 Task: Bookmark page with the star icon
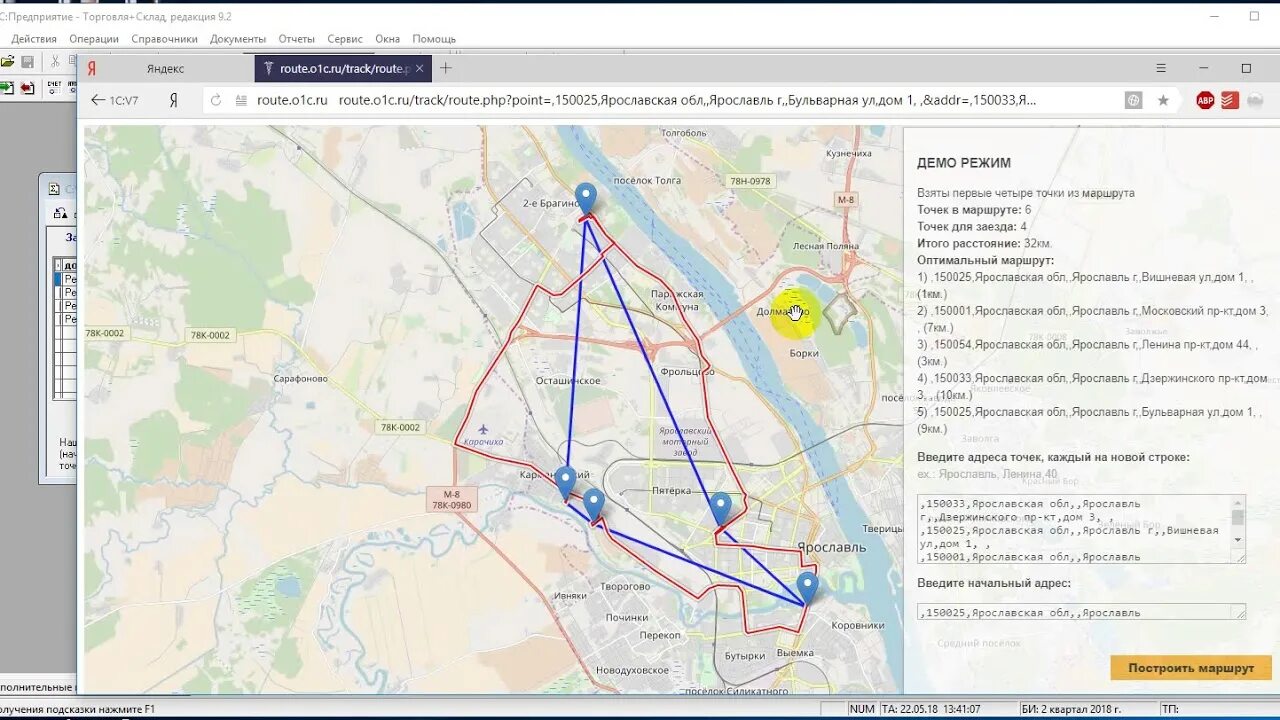(1163, 100)
